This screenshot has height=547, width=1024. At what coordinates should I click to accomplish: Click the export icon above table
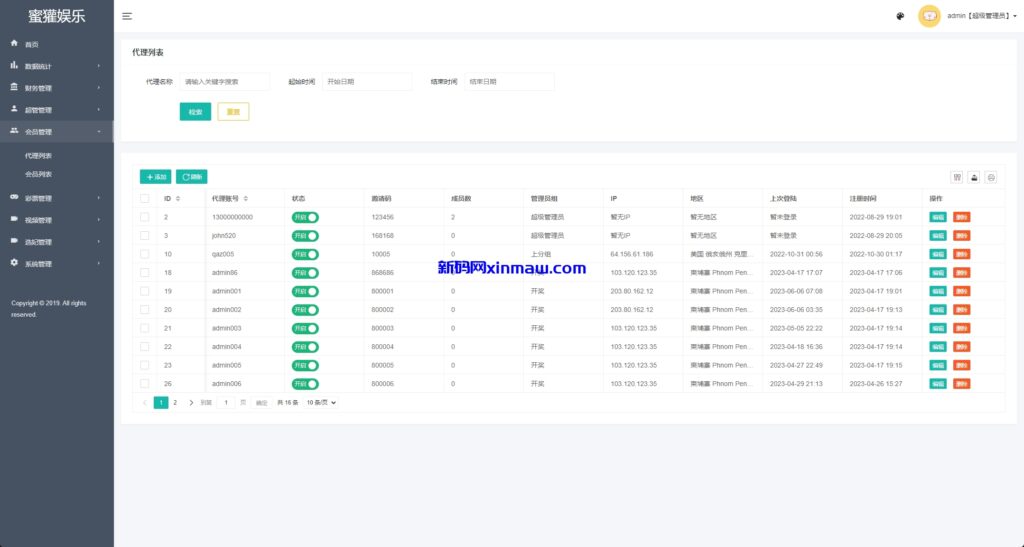coord(974,177)
